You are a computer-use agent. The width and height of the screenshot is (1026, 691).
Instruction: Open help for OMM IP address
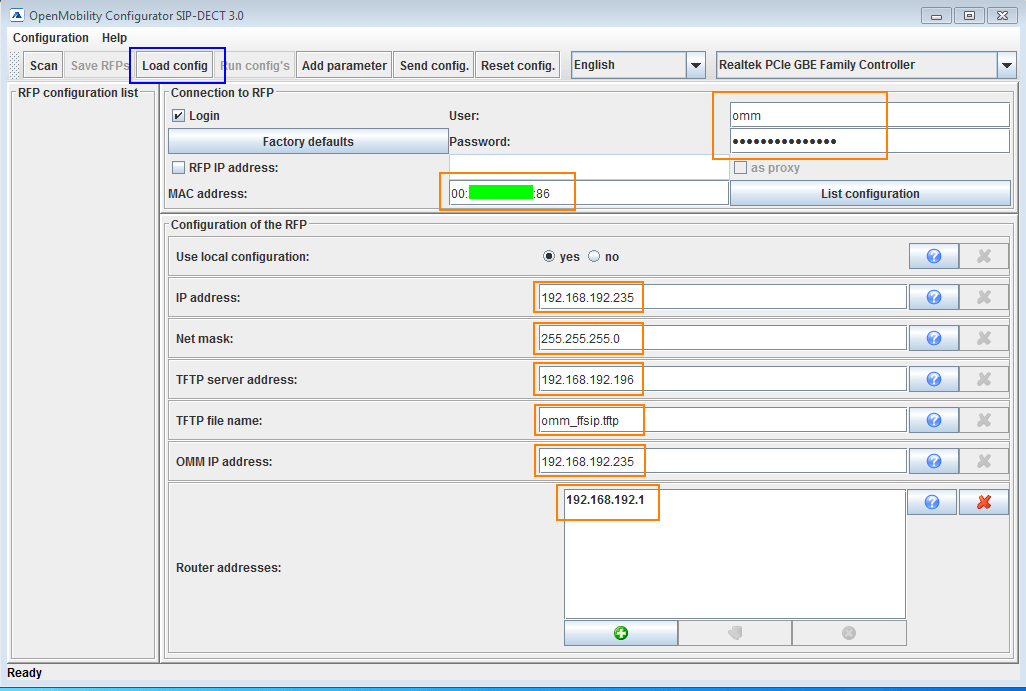point(933,461)
